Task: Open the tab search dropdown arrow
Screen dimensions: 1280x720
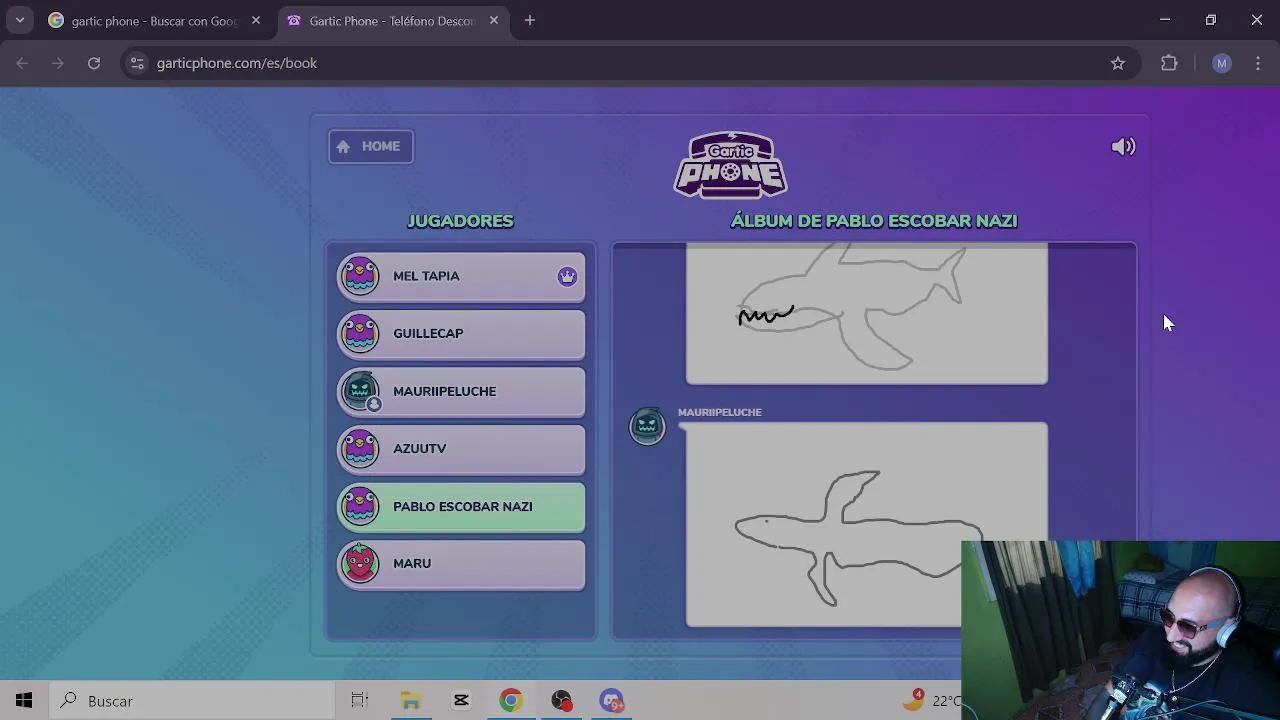Action: click(19, 20)
